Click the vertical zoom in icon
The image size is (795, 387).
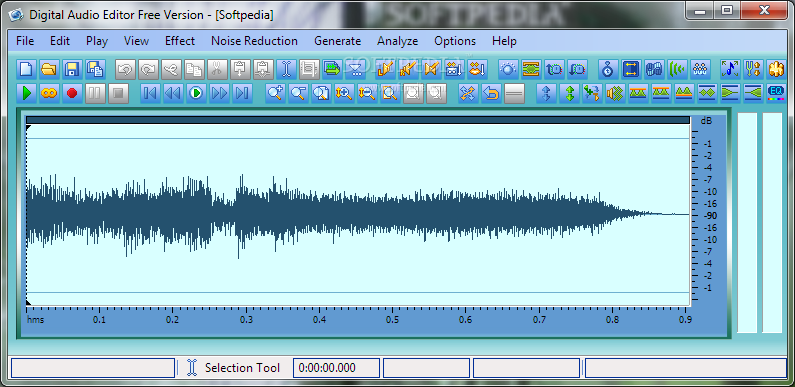click(344, 93)
